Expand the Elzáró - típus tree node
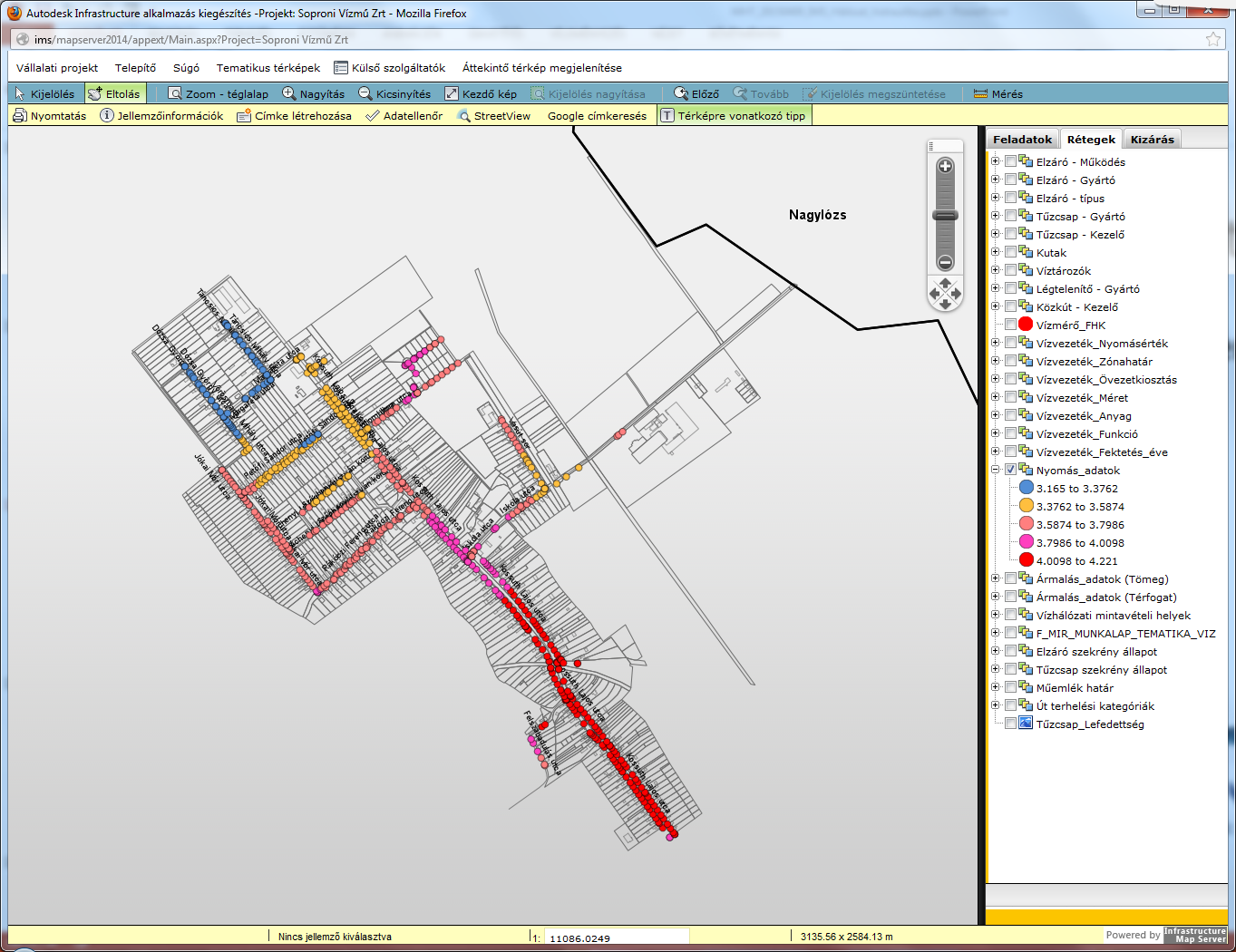 (x=996, y=198)
